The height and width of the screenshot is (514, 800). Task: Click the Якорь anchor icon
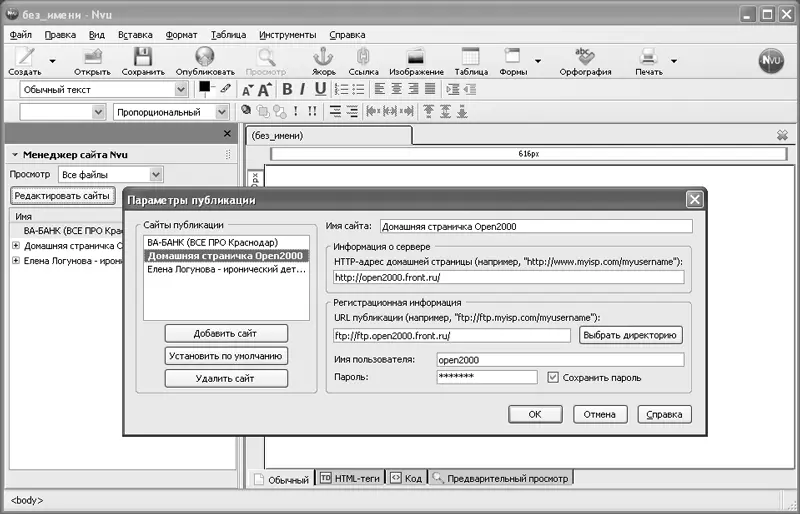tap(323, 56)
